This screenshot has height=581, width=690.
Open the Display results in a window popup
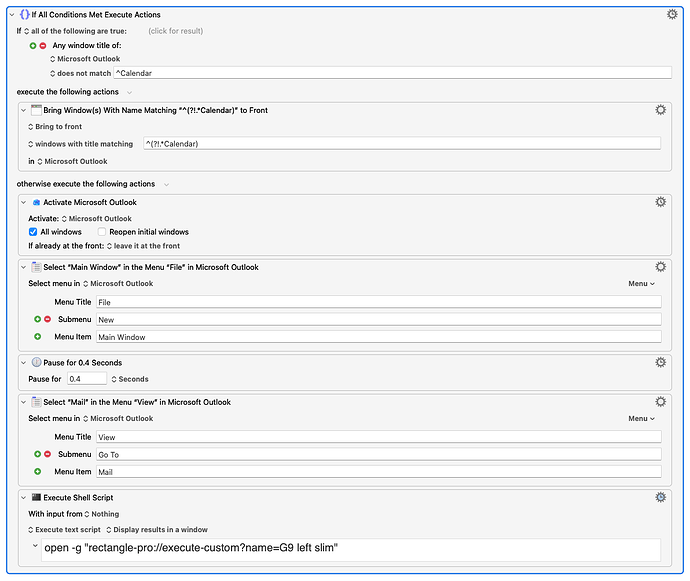(x=157, y=530)
